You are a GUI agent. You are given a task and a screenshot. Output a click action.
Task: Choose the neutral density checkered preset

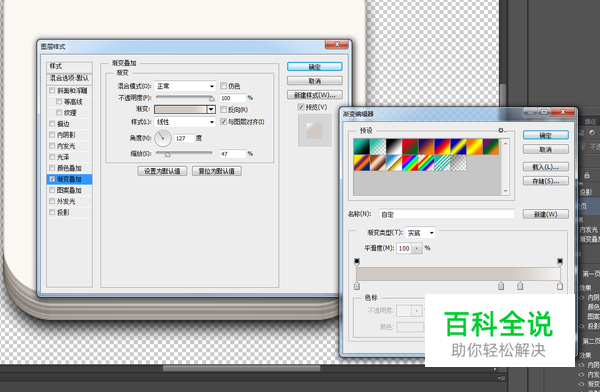coord(458,163)
